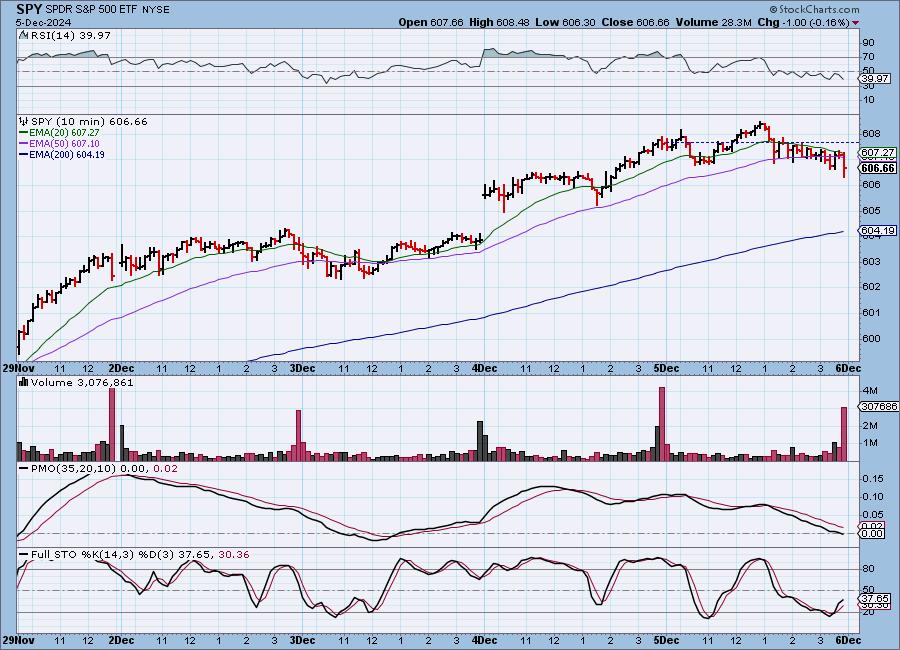The width and height of the screenshot is (900, 650).
Task: Click the 29Nov label on bottom stochastic axis
Action: pyautogui.click(x=18, y=640)
